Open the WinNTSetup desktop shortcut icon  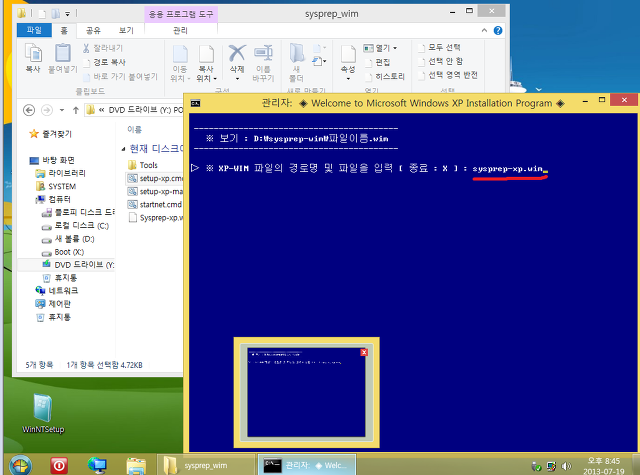[x=43, y=413]
